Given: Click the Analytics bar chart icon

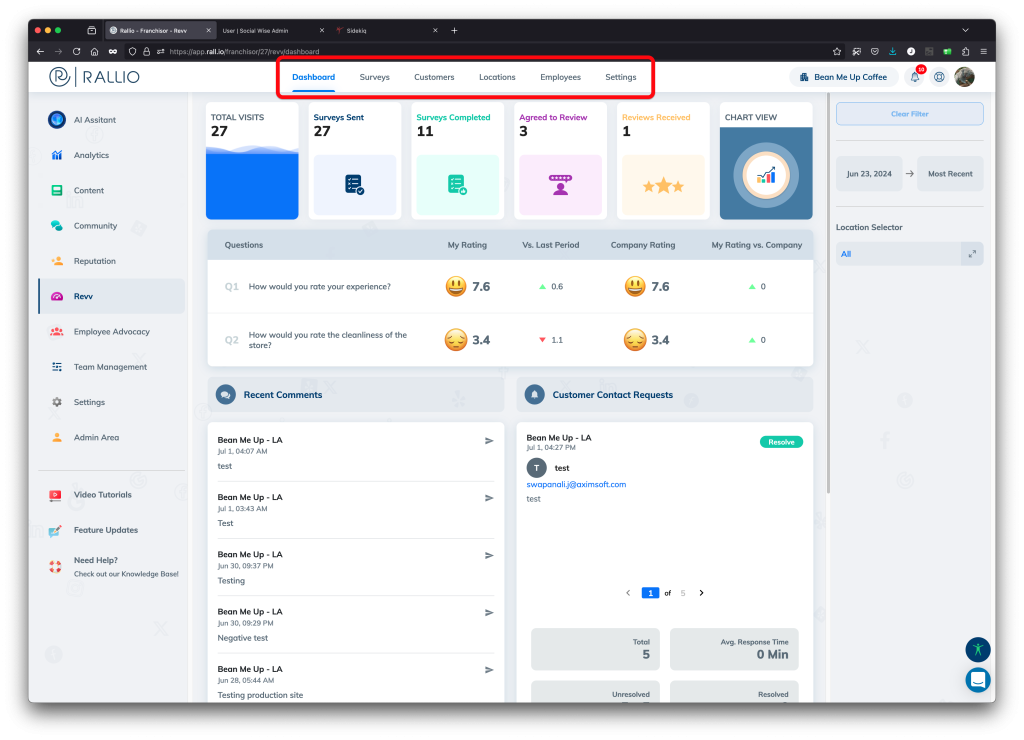Looking at the screenshot, I should click(57, 155).
